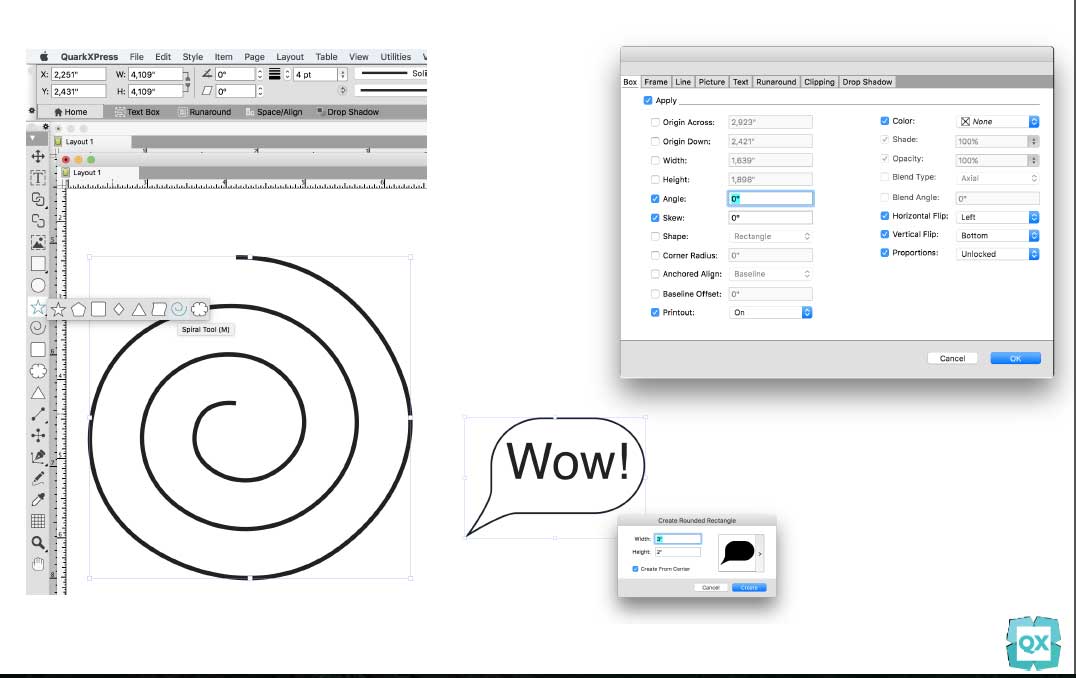The width and height of the screenshot is (1076, 678).
Task: Open the Space/Align palette tab
Action: [274, 112]
